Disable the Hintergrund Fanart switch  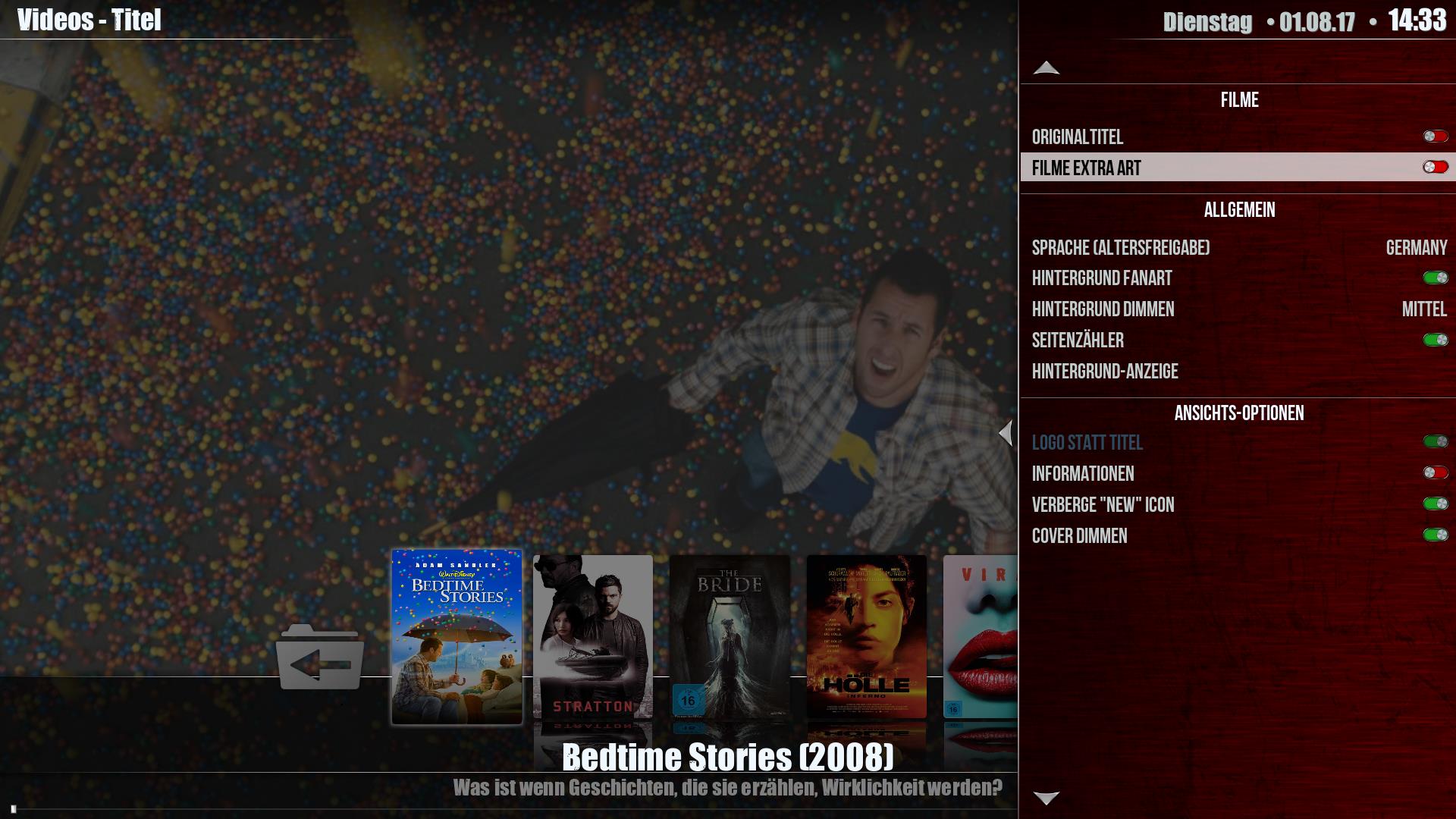[1436, 278]
